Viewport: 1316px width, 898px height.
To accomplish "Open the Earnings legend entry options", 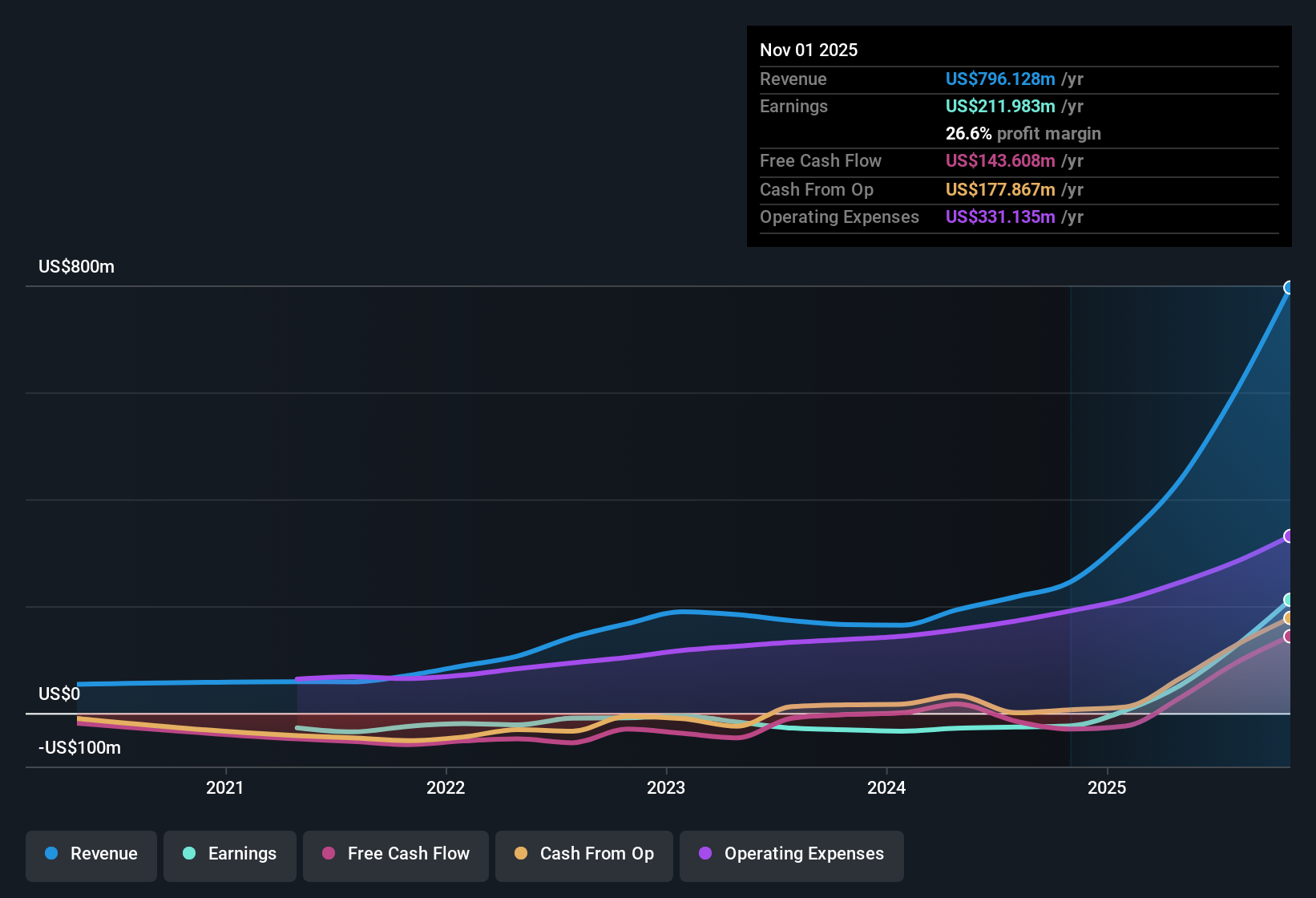I will [229, 854].
